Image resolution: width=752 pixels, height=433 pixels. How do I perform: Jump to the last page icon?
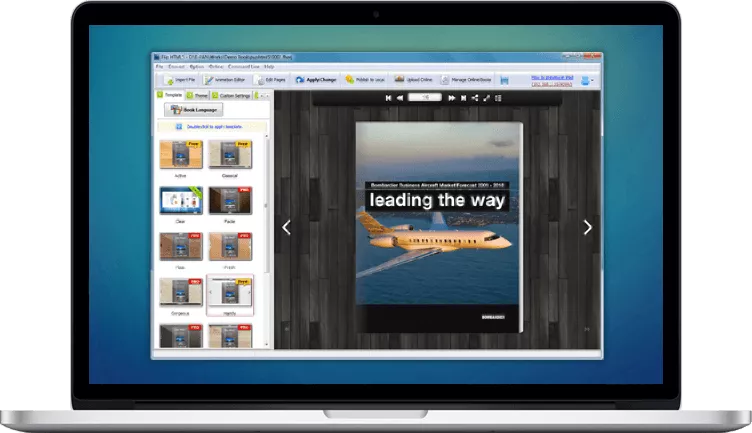[463, 98]
